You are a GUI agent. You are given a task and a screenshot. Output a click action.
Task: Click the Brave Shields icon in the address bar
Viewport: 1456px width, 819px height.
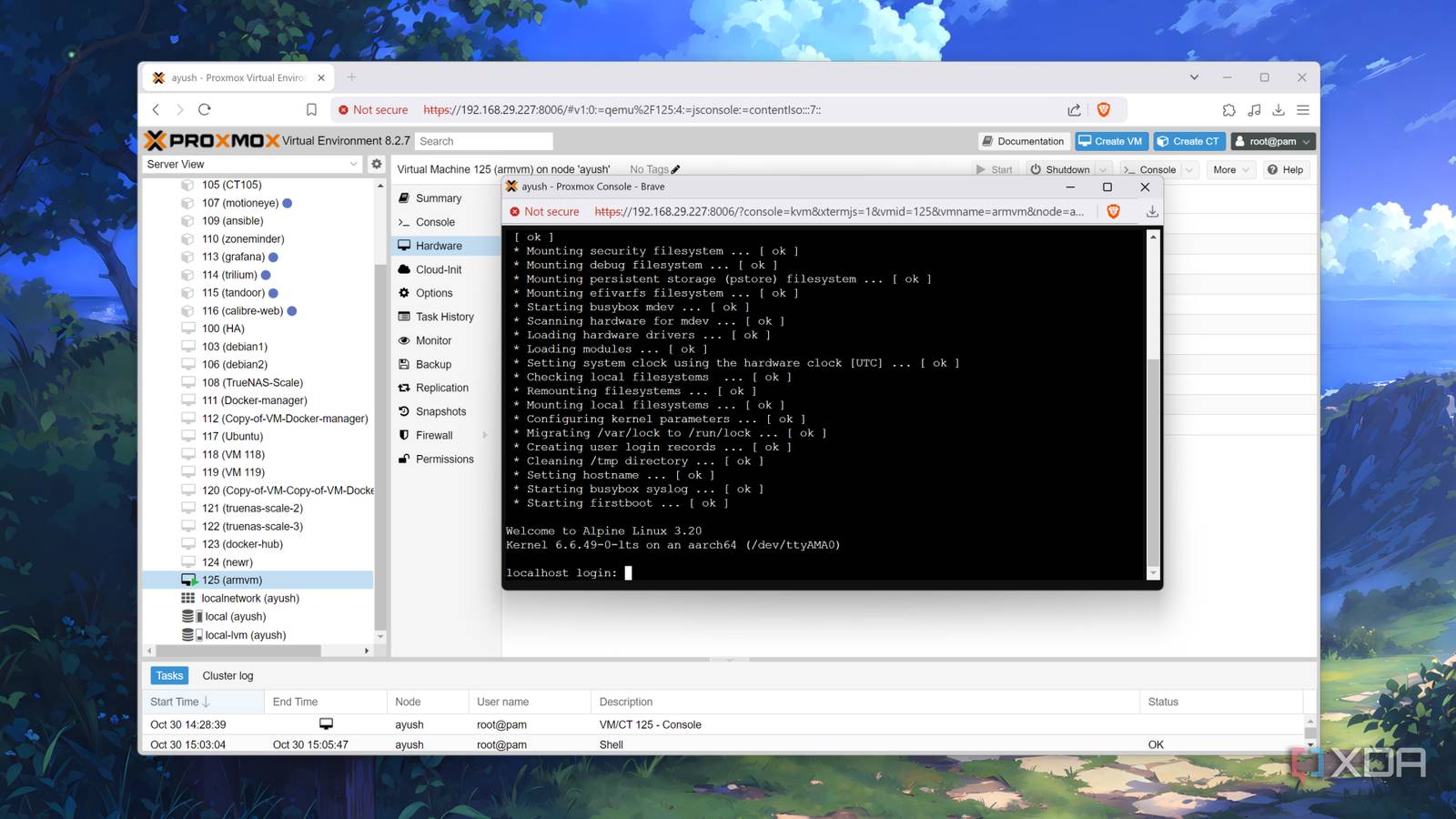(1104, 109)
